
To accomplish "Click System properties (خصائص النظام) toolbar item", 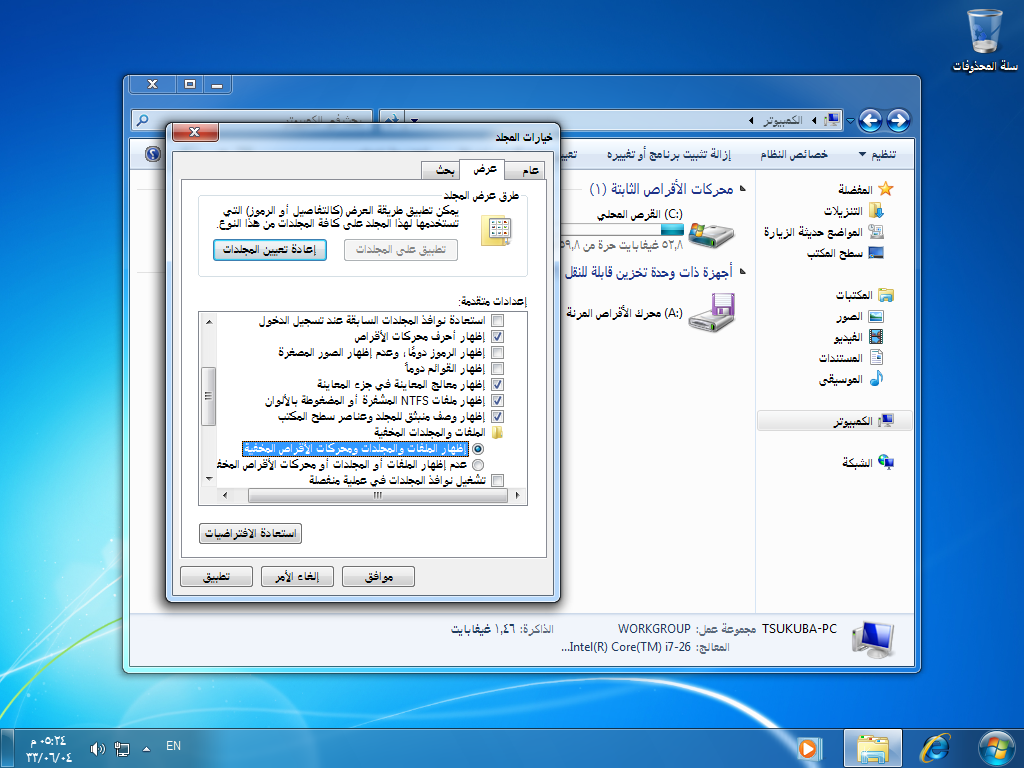I will coord(793,154).
